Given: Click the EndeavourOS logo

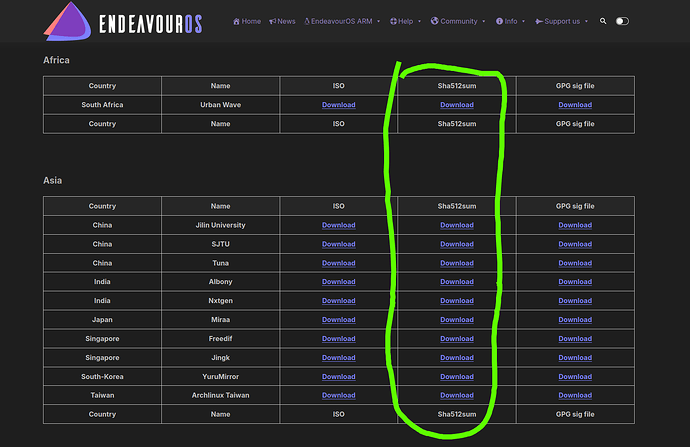Looking at the screenshot, I should 123,22.
